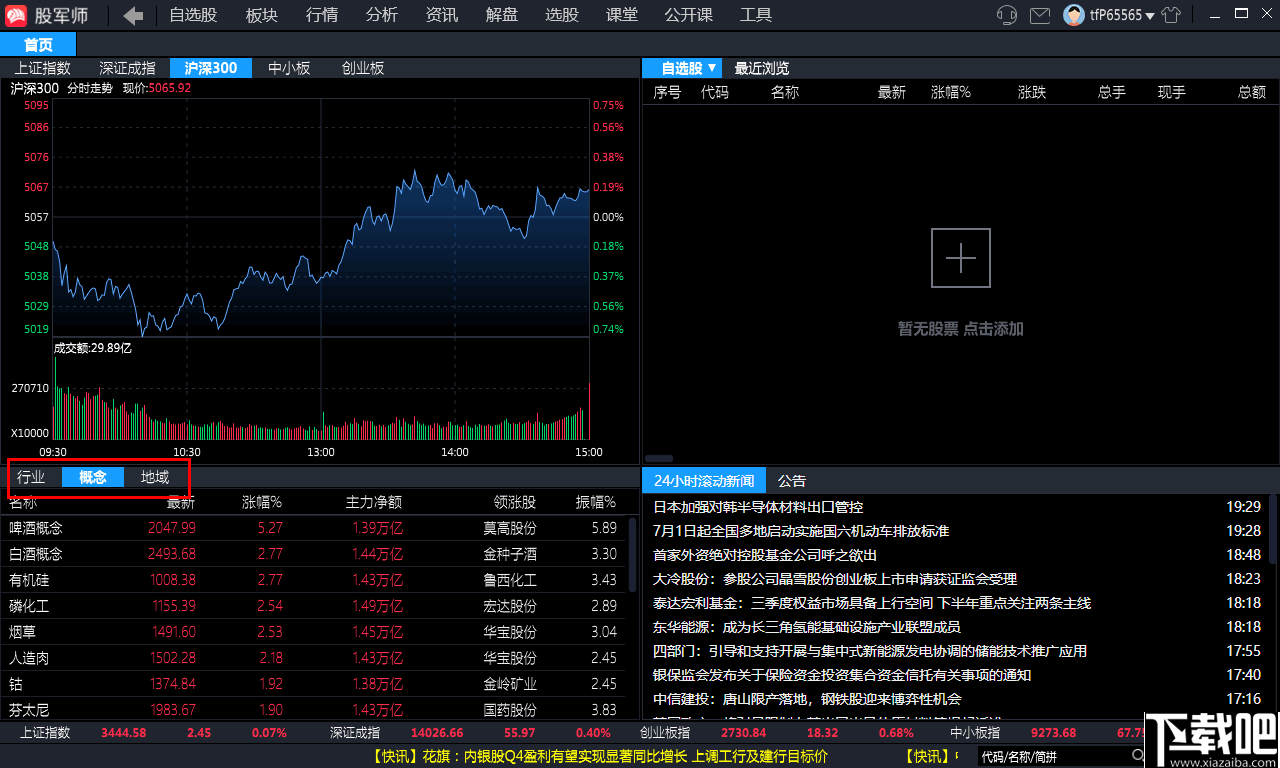This screenshot has width=1280, height=768.
Task: Expand the 自选股 panel dropdown arrow
Action: (x=711, y=68)
